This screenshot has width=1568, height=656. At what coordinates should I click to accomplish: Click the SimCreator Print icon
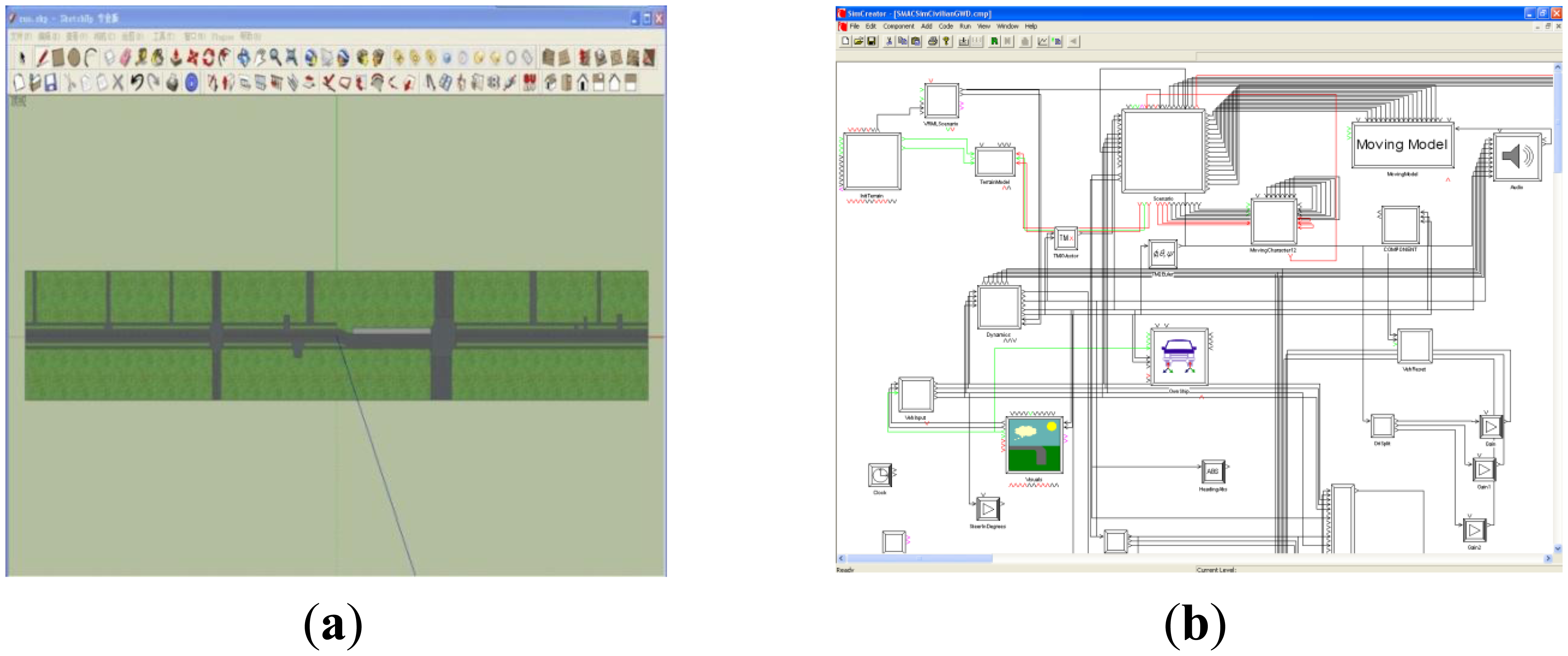[932, 42]
